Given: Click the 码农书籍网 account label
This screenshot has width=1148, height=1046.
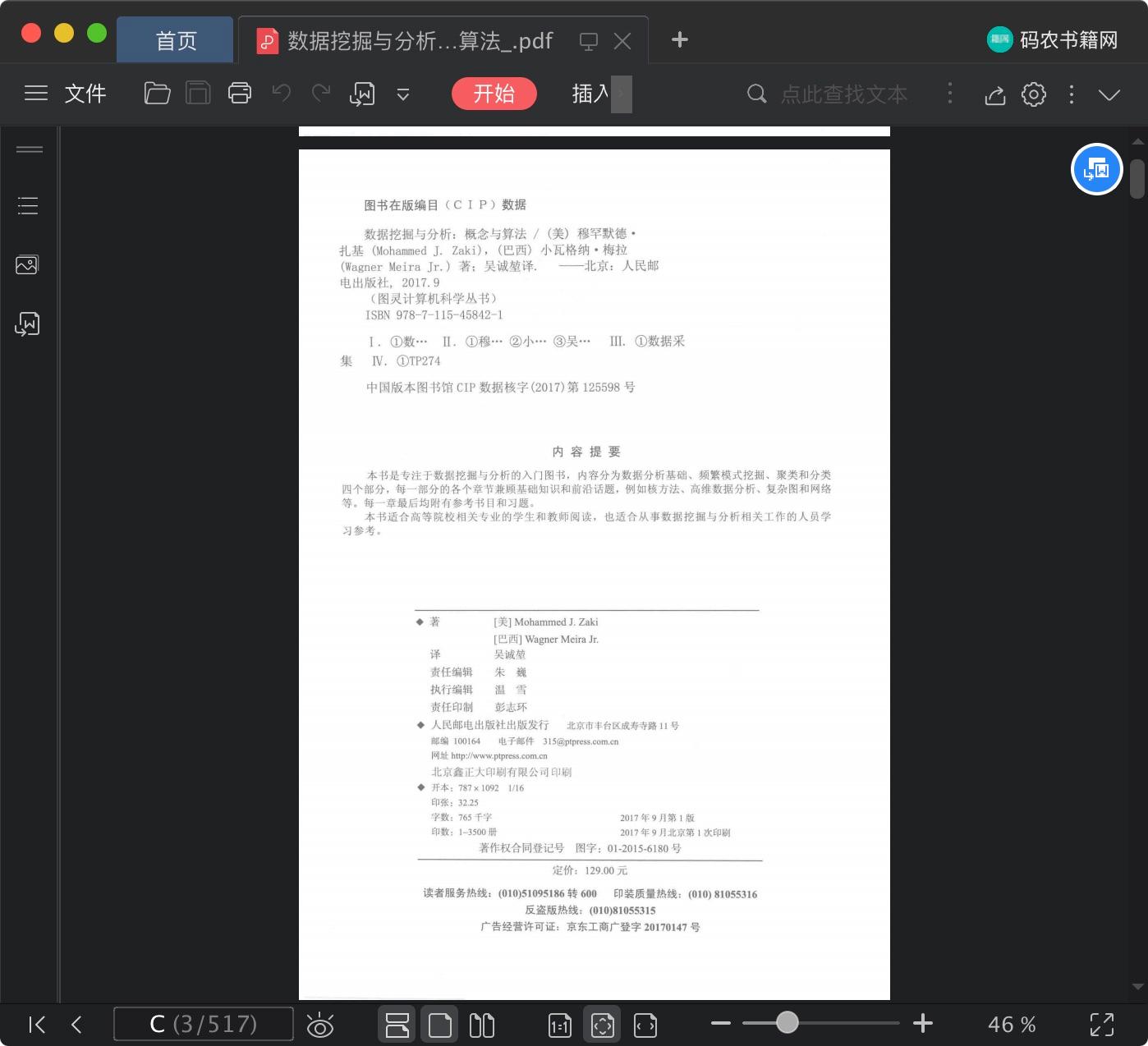Looking at the screenshot, I should (x=1068, y=39).
